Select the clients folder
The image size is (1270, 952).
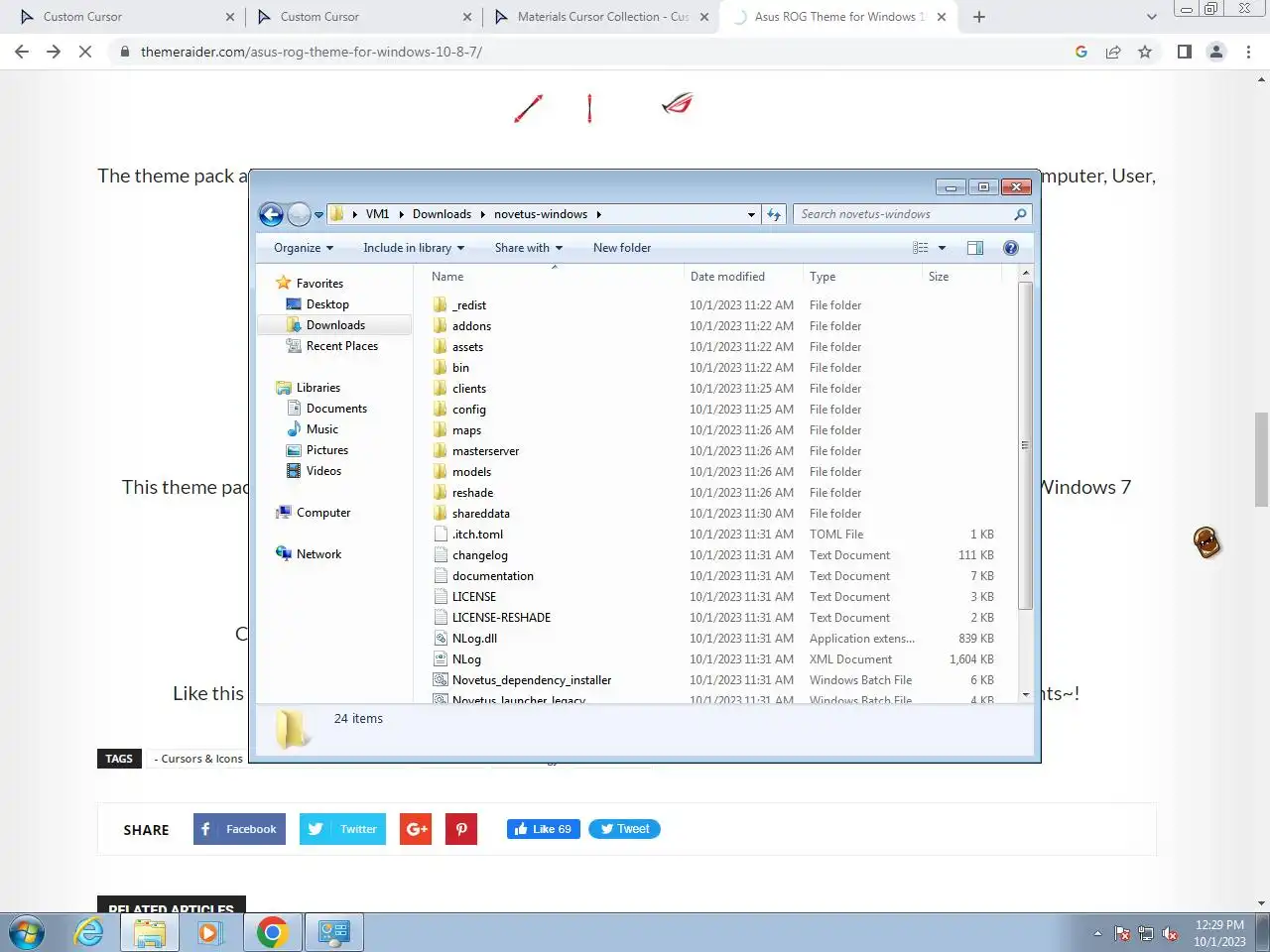[468, 389]
